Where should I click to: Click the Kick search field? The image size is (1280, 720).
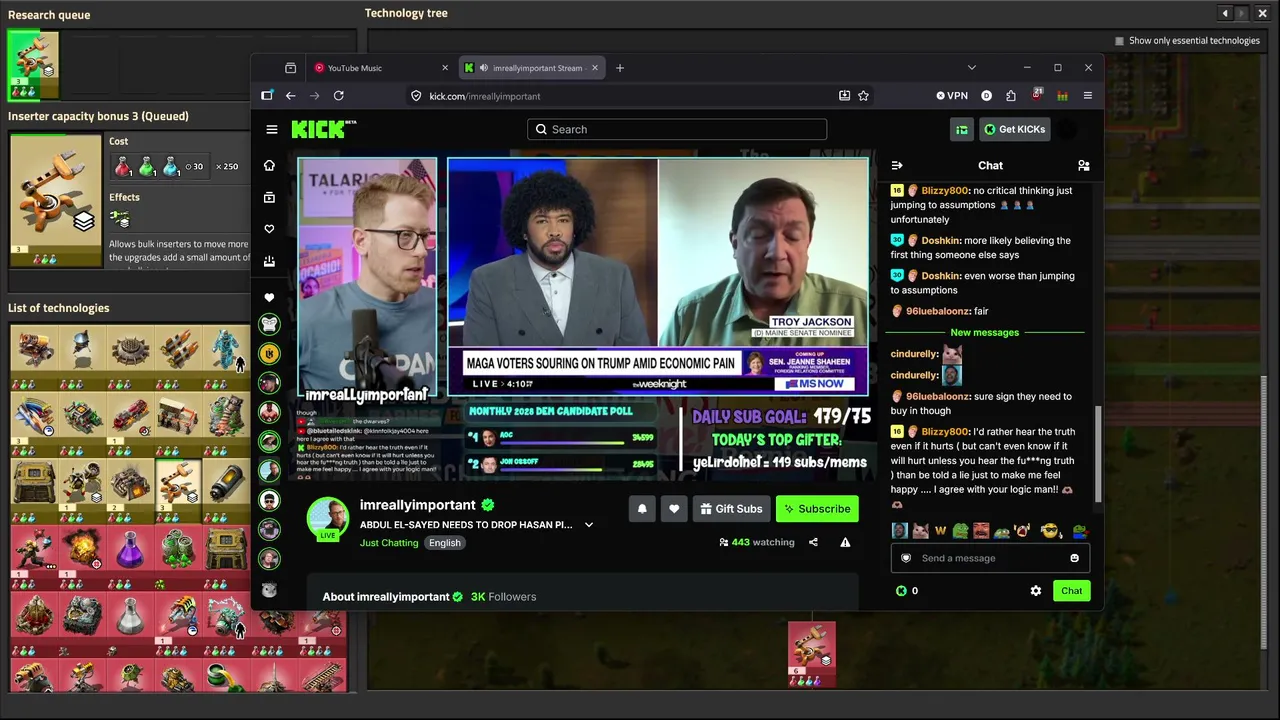coord(677,129)
